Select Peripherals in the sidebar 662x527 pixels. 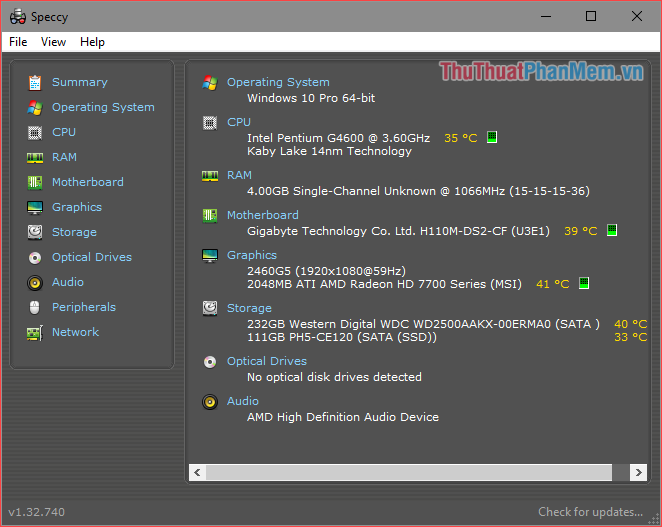pyautogui.click(x=84, y=307)
